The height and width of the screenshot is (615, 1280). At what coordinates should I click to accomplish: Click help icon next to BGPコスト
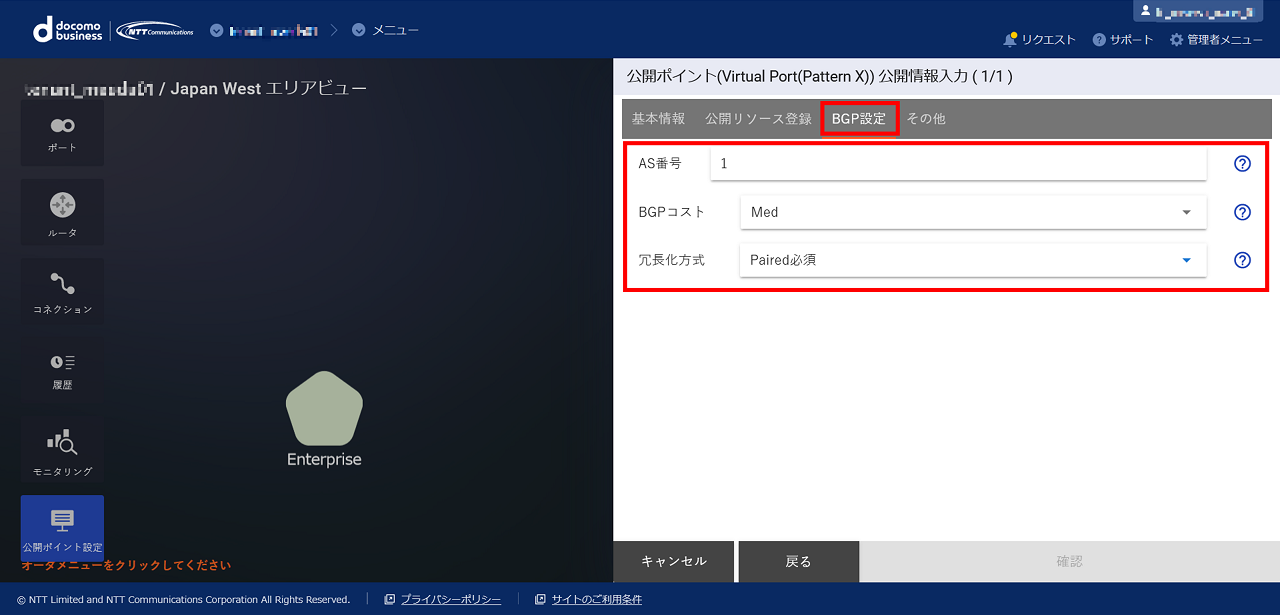click(x=1242, y=212)
